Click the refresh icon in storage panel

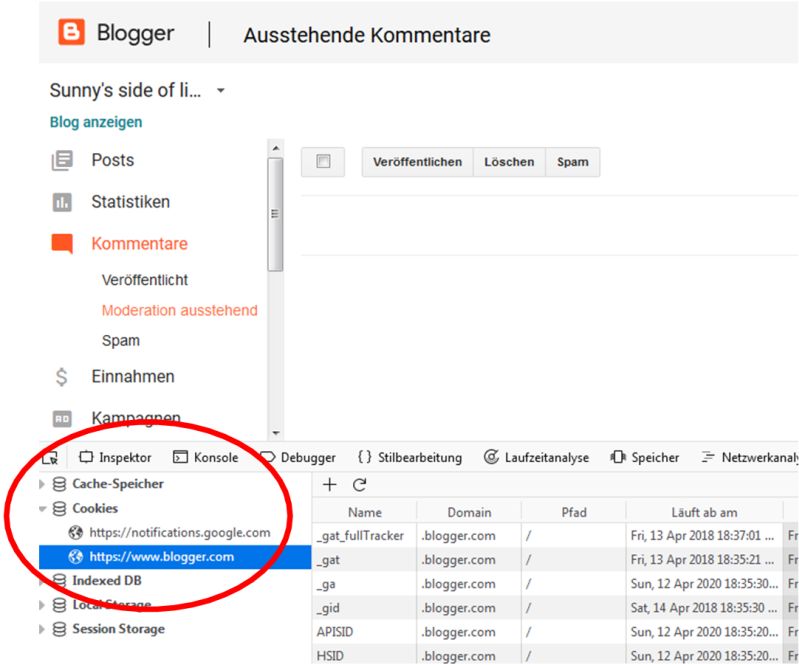360,485
